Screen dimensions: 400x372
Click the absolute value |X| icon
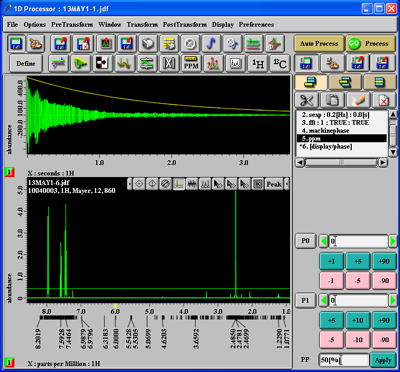169,63
